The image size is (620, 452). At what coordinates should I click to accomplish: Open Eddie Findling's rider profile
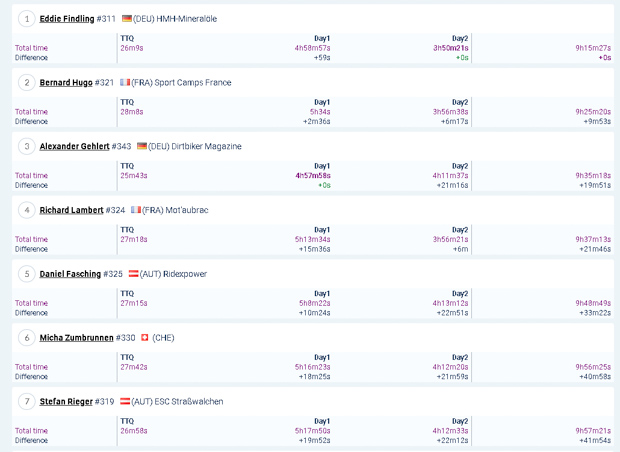(x=67, y=19)
